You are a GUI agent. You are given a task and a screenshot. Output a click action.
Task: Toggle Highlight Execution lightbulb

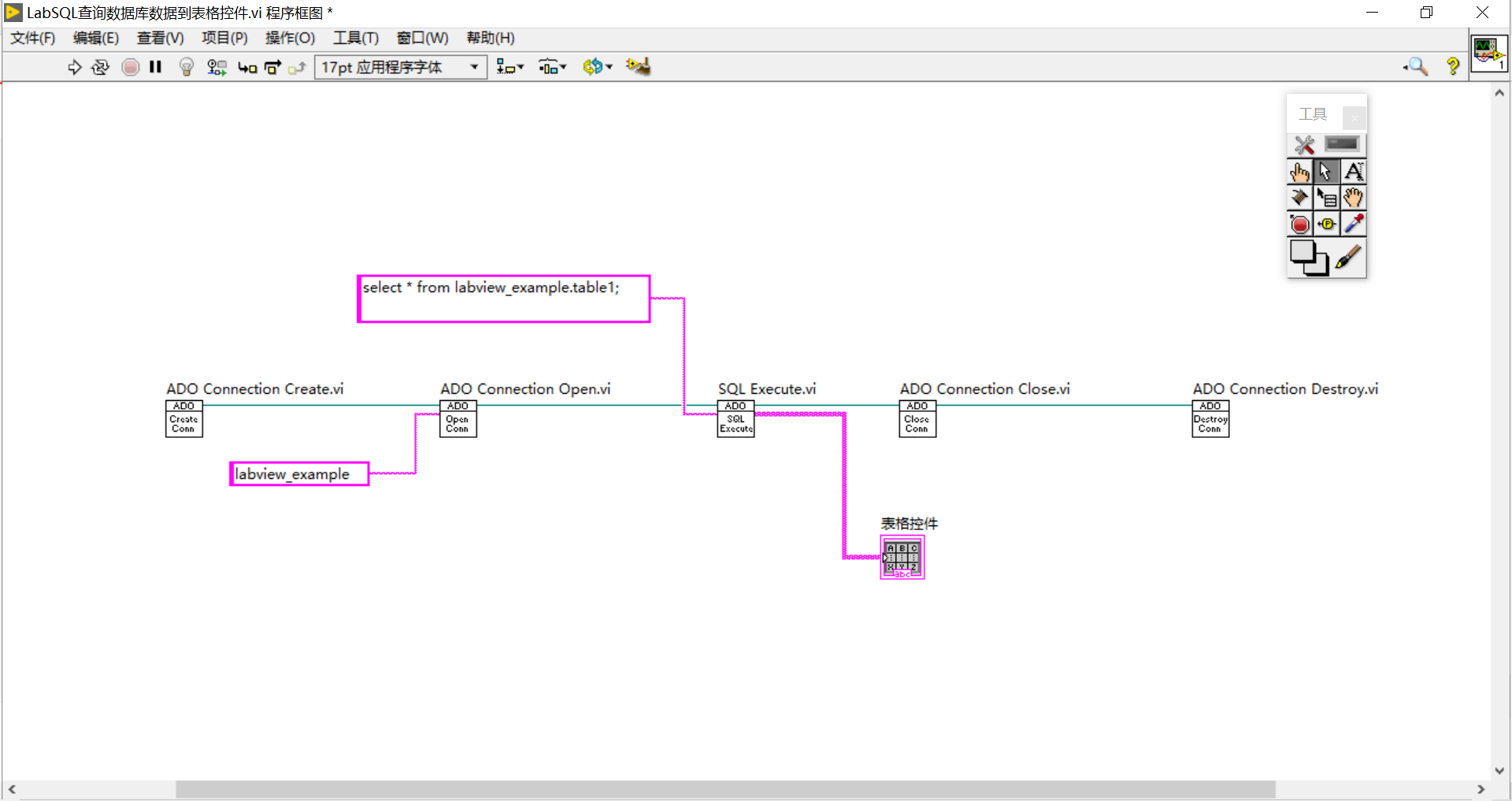click(186, 67)
